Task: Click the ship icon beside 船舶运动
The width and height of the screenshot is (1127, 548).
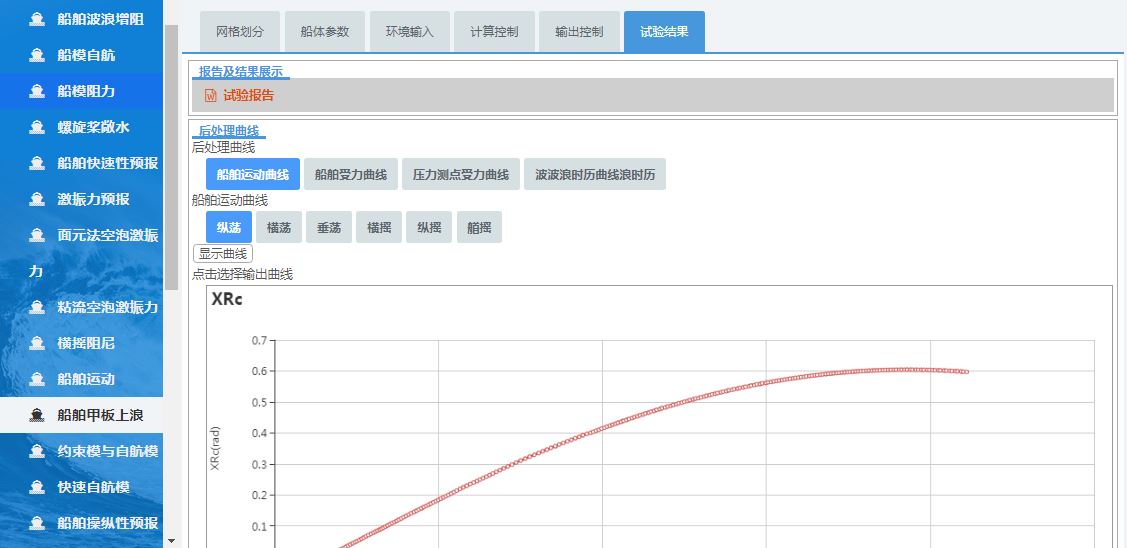Action: coord(37,379)
